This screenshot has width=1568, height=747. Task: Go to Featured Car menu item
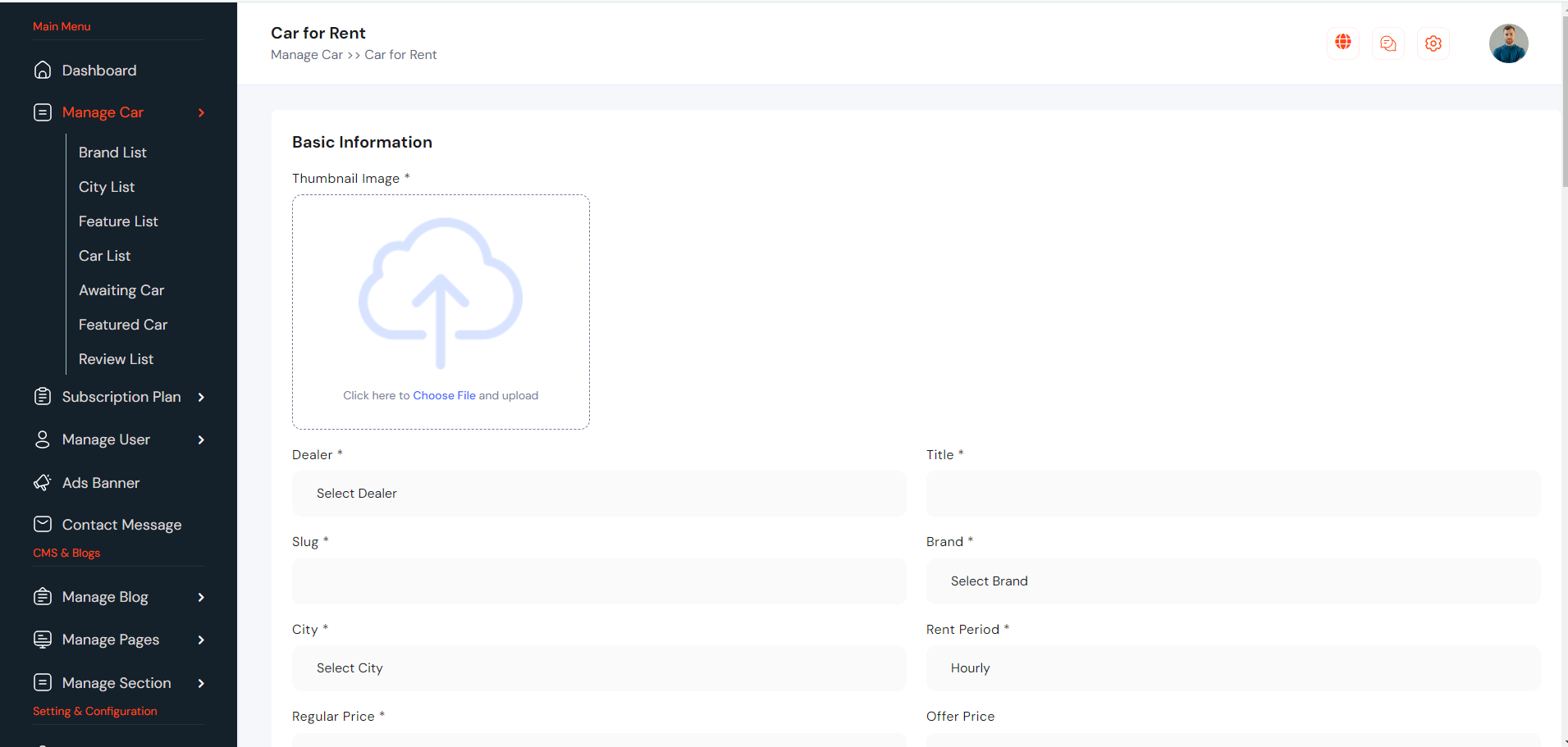click(x=123, y=325)
